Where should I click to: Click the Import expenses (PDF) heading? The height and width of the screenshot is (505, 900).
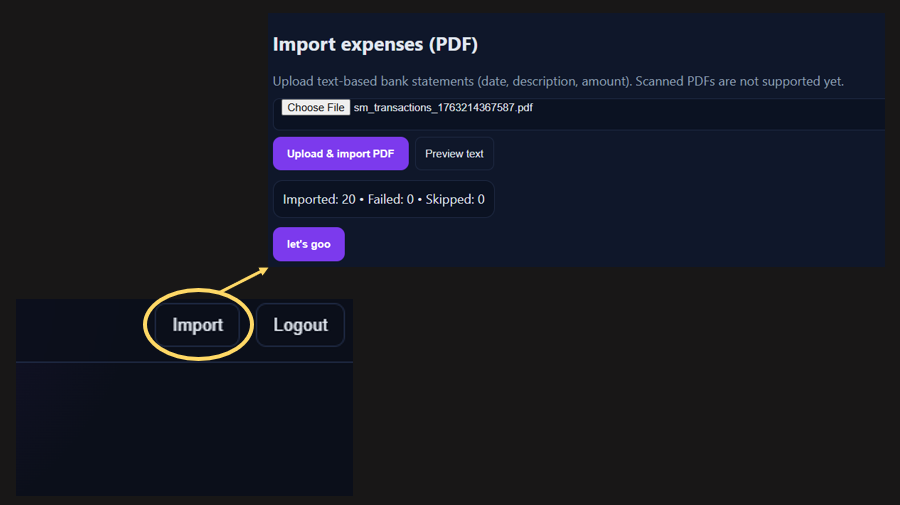click(375, 45)
